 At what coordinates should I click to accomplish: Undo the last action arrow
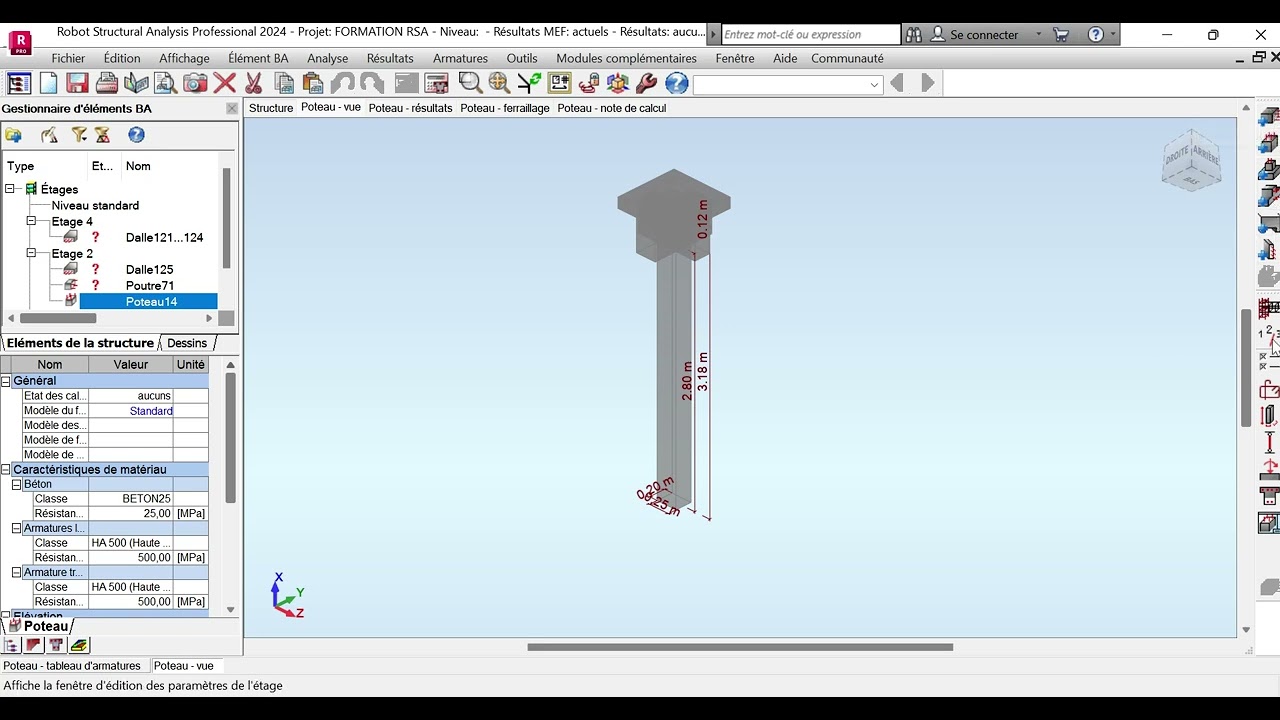point(342,83)
